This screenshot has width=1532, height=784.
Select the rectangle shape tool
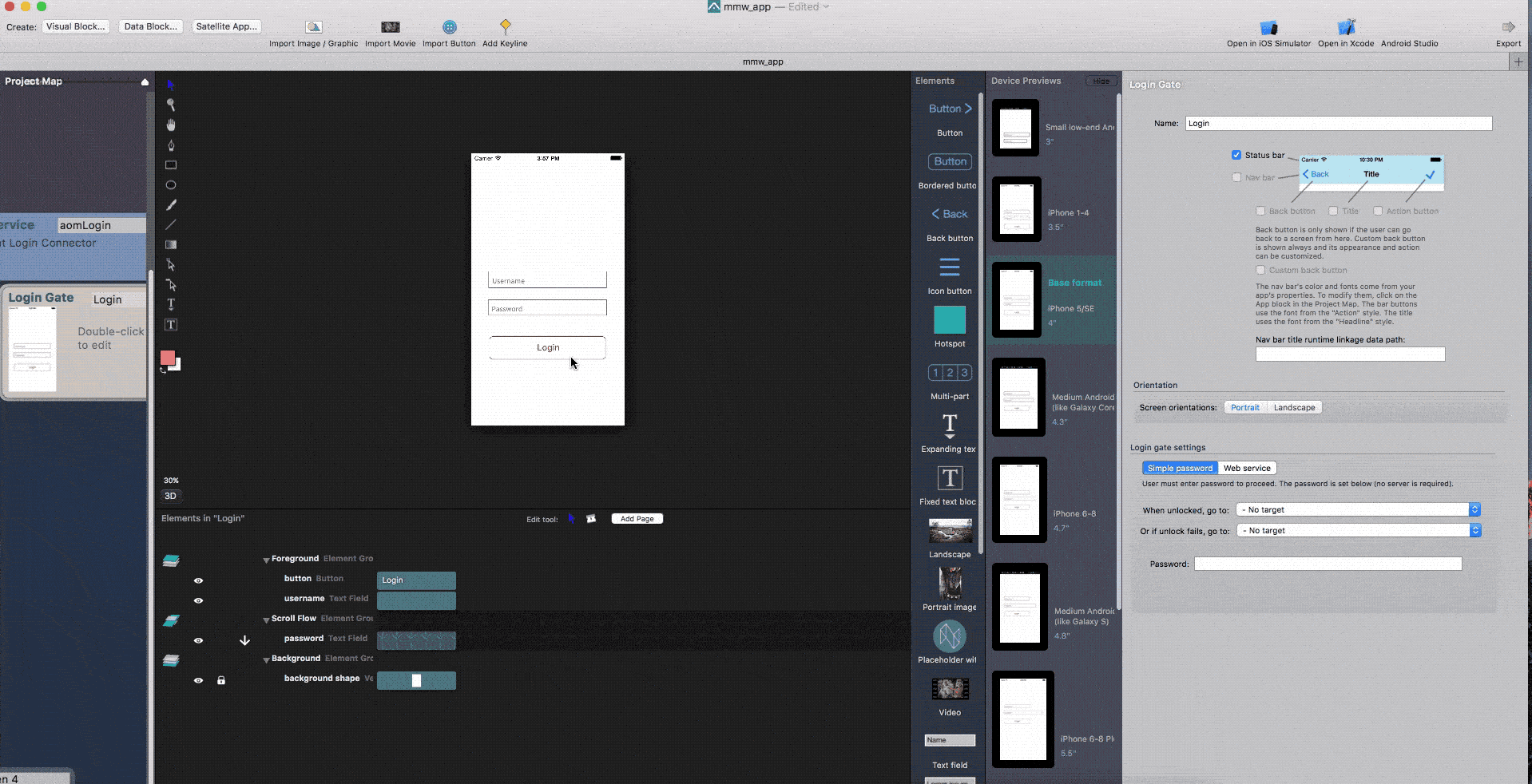[x=171, y=165]
